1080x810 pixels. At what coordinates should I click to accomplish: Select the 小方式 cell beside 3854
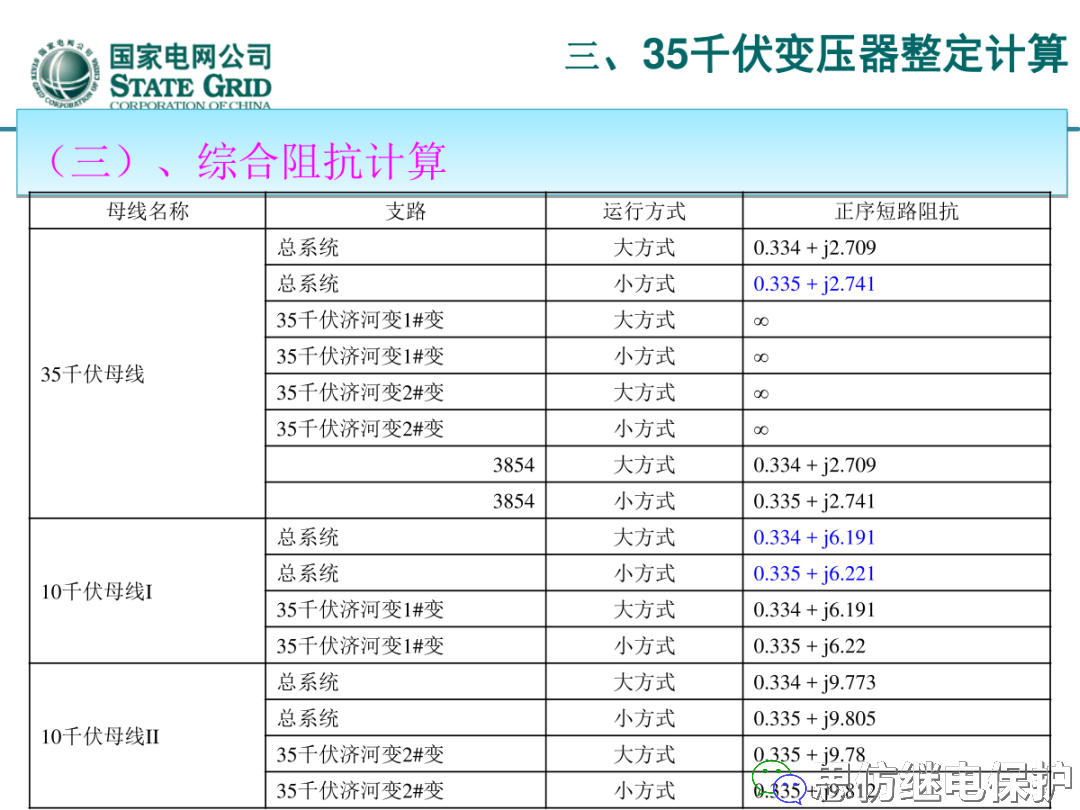point(643,500)
